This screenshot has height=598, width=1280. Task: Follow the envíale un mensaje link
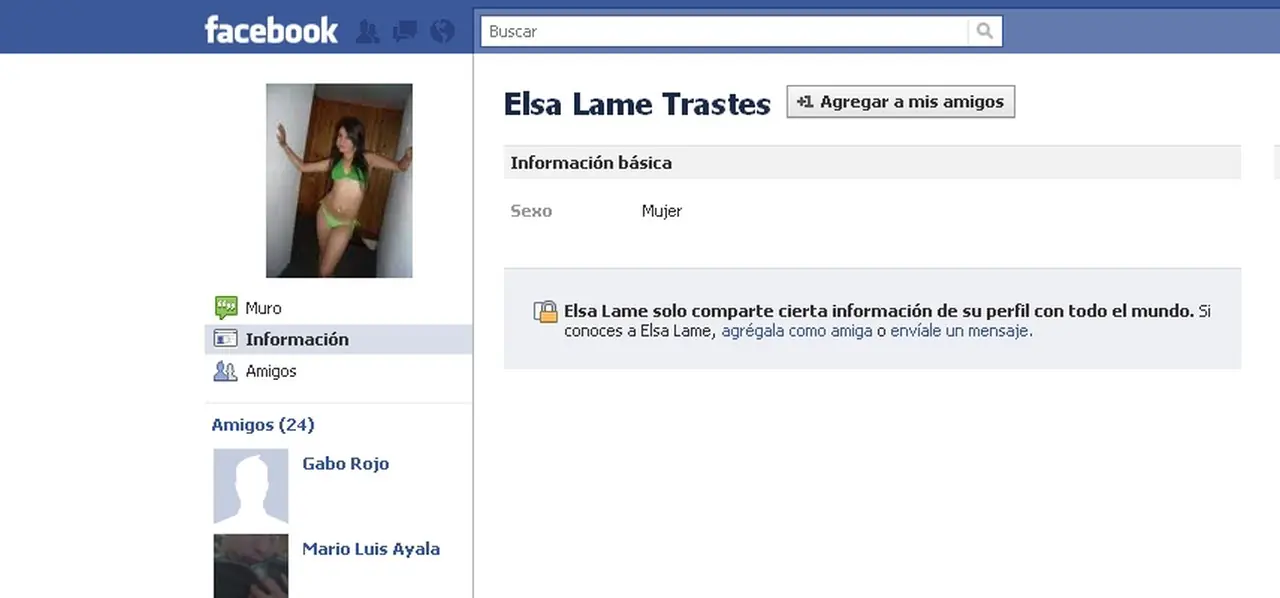(959, 330)
